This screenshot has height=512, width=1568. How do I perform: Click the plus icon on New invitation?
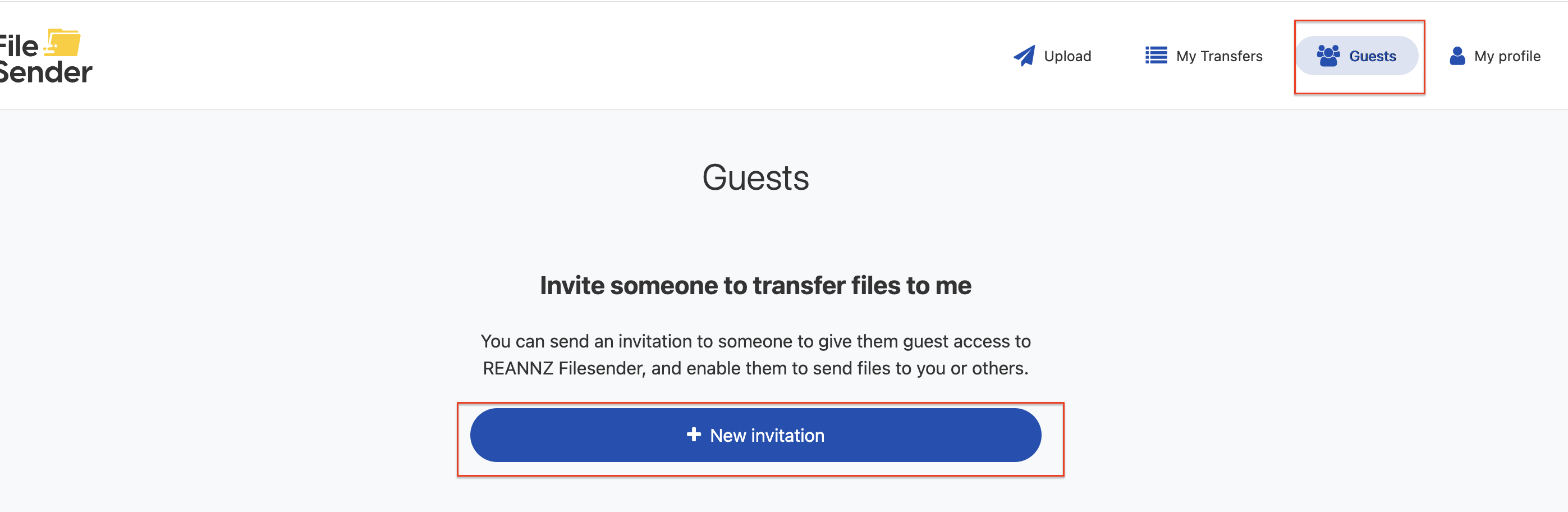693,435
